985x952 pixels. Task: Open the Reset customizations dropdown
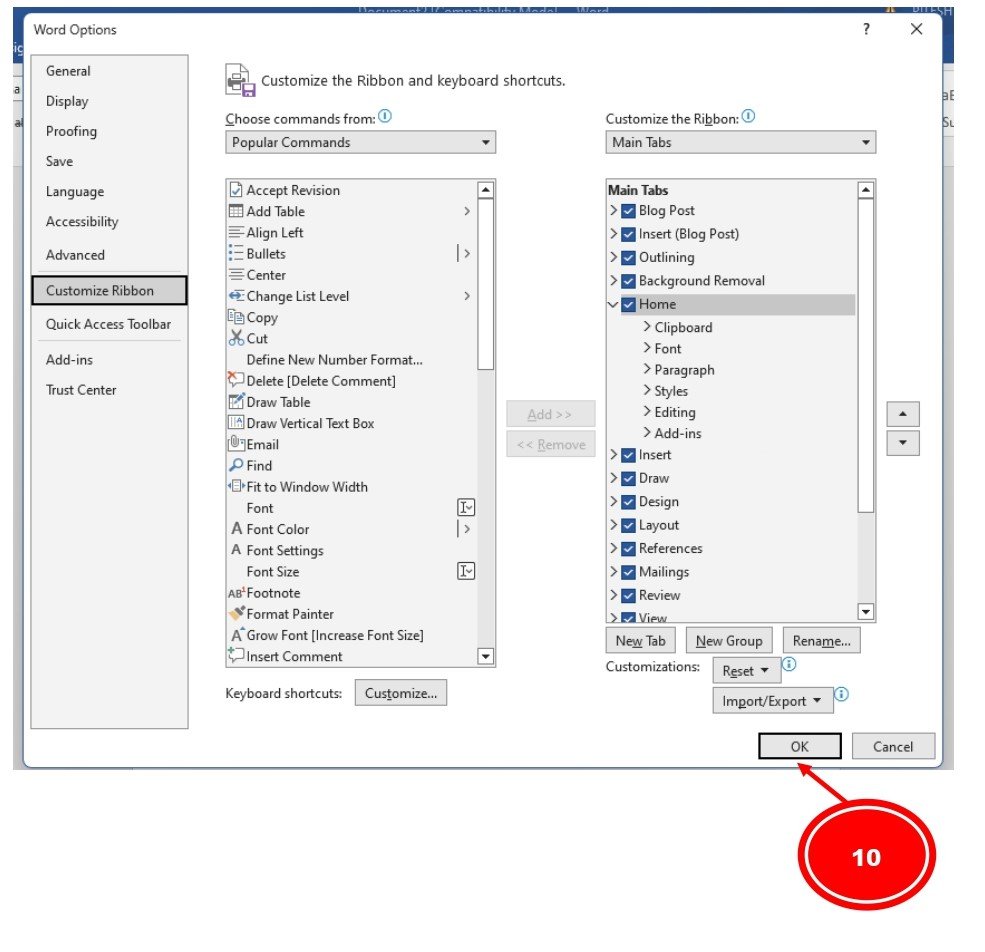pyautogui.click(x=746, y=671)
